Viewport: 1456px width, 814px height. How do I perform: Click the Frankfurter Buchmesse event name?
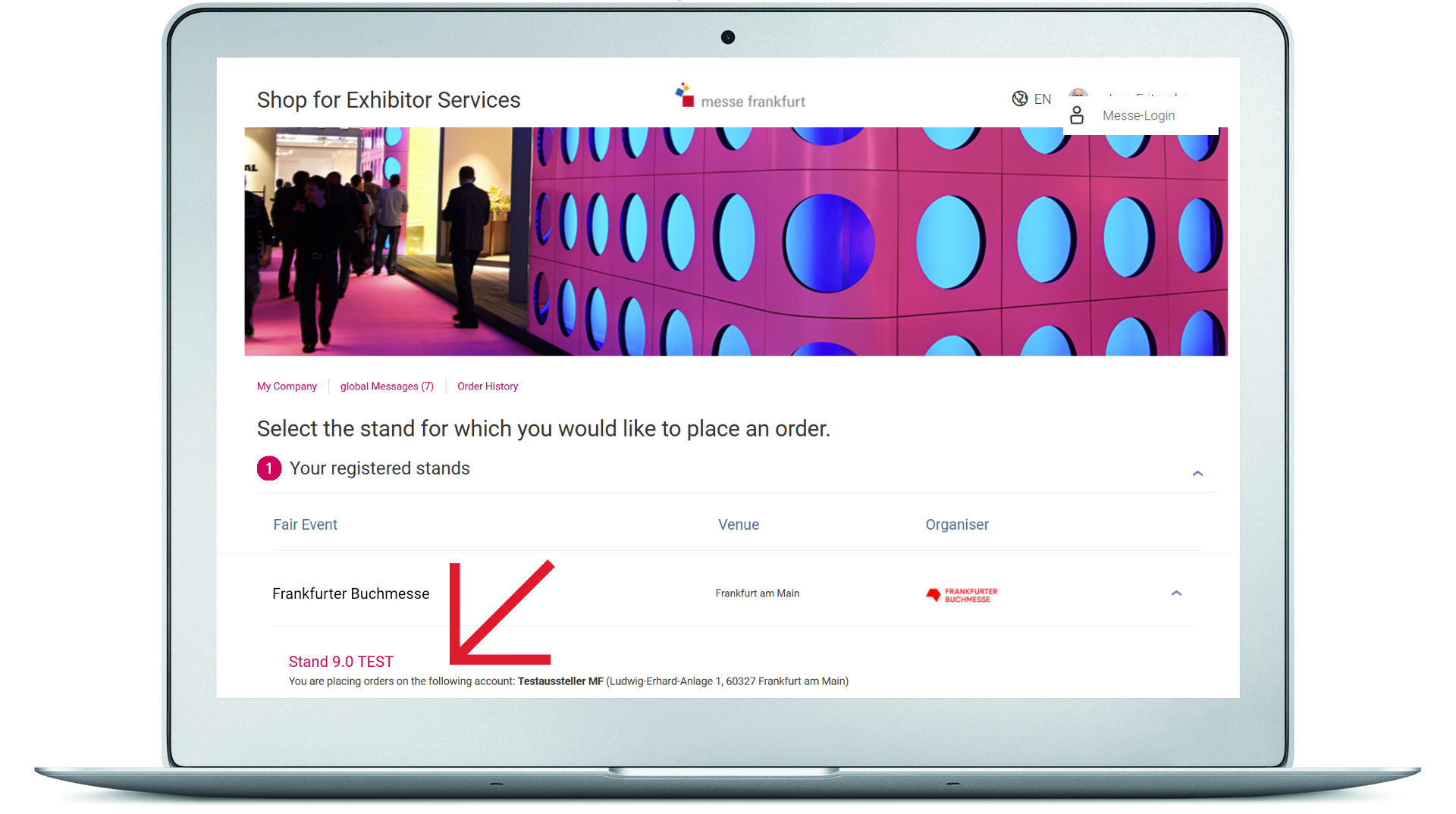[x=350, y=593]
